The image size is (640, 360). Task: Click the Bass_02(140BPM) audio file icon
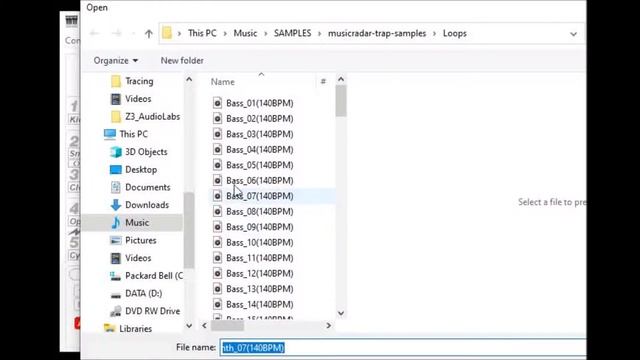pos(218,118)
